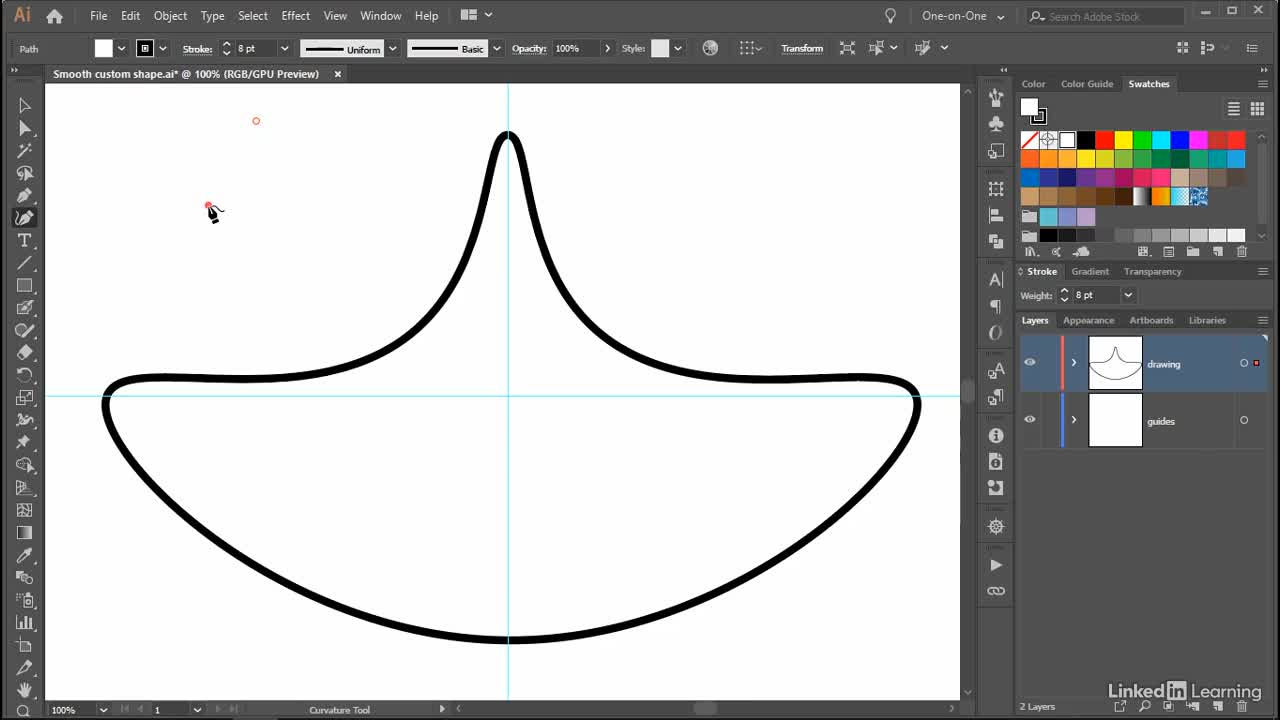1280x720 pixels.
Task: Select the Rectangle tool
Action: (24, 286)
